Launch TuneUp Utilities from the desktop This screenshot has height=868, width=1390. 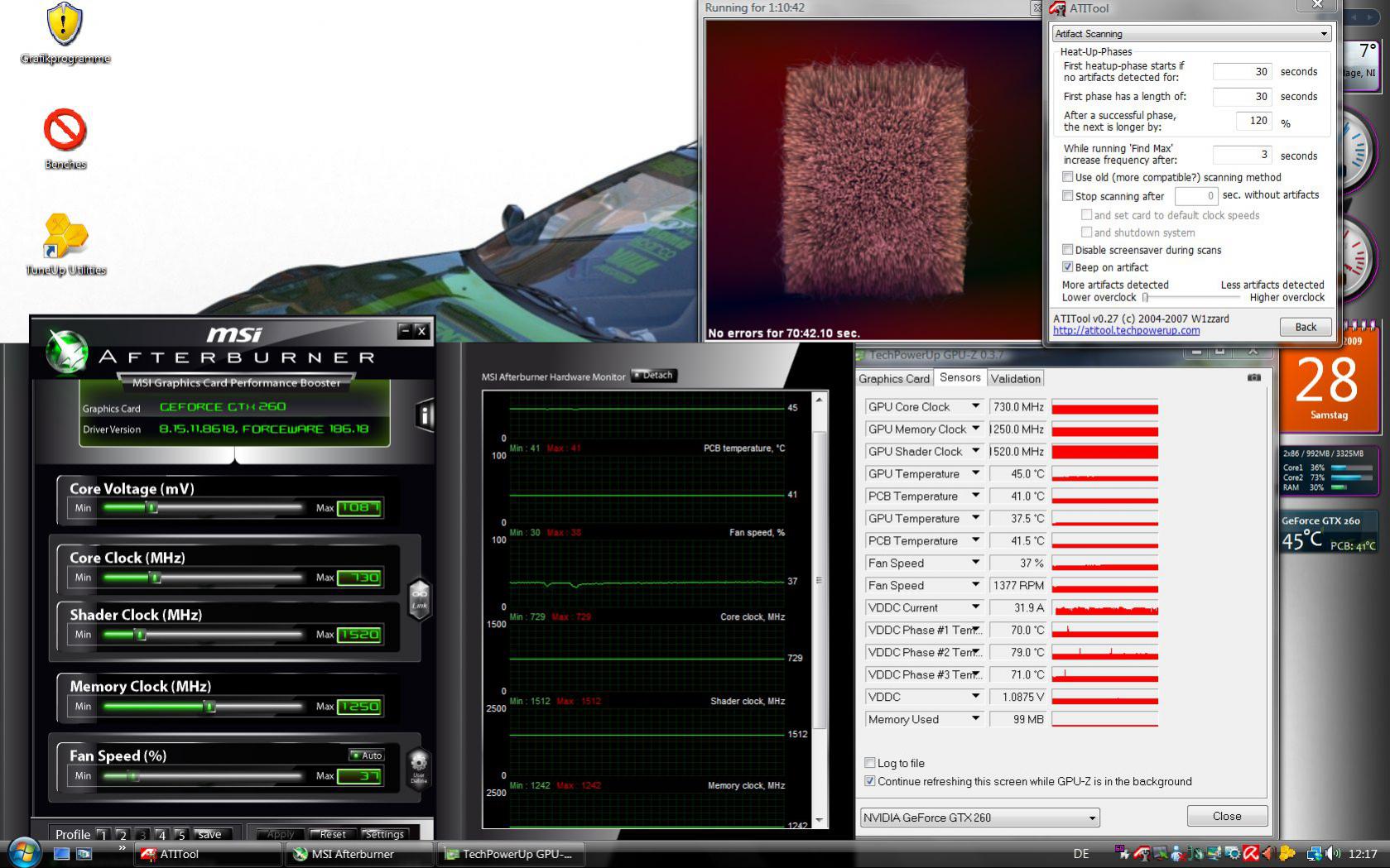point(65,245)
